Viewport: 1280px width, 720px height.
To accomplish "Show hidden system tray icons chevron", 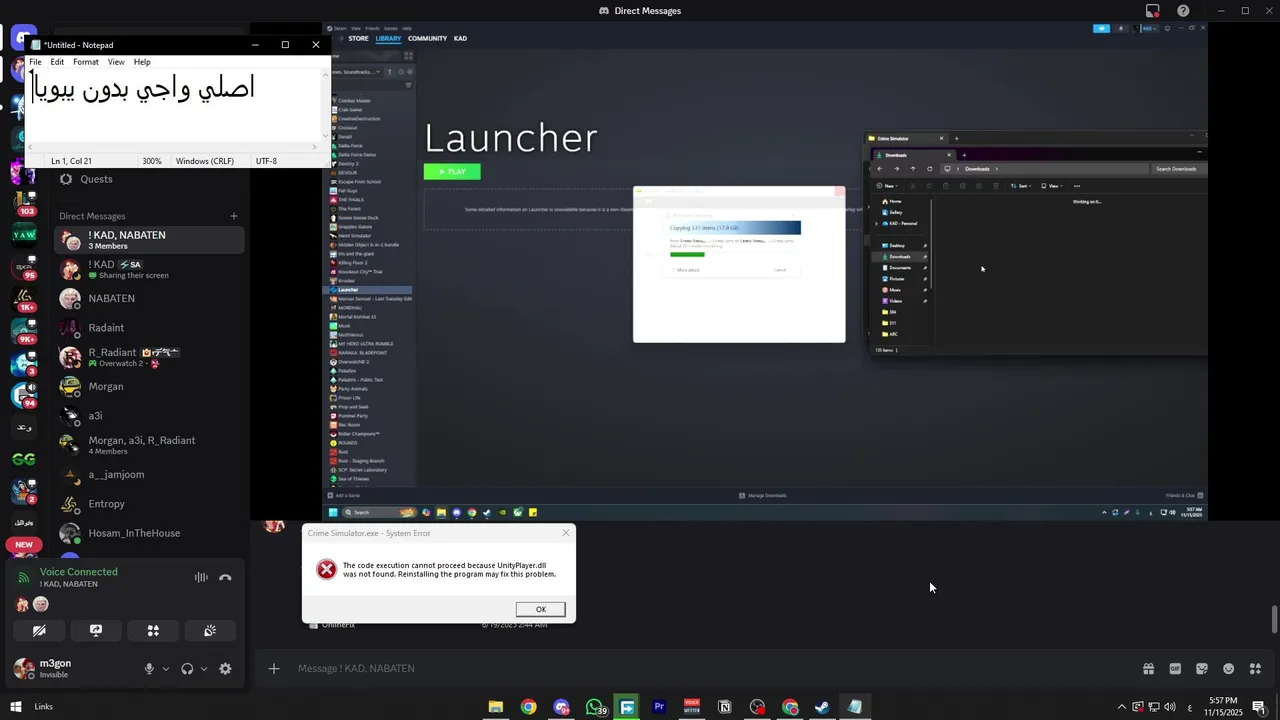I will pos(1121,707).
